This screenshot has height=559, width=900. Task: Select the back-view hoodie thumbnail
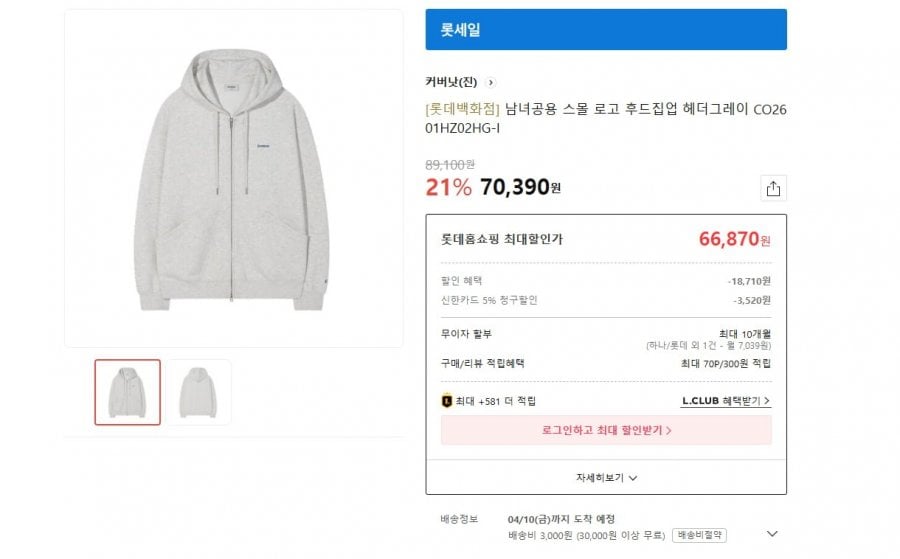tap(198, 392)
